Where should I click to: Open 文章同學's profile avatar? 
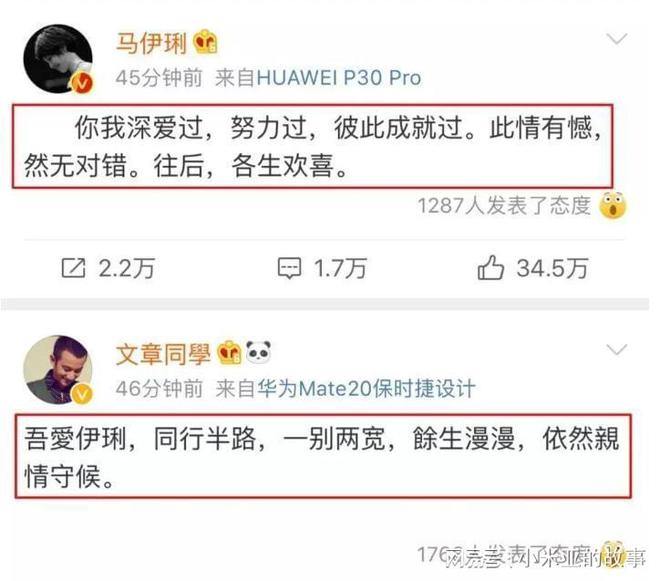coord(58,370)
